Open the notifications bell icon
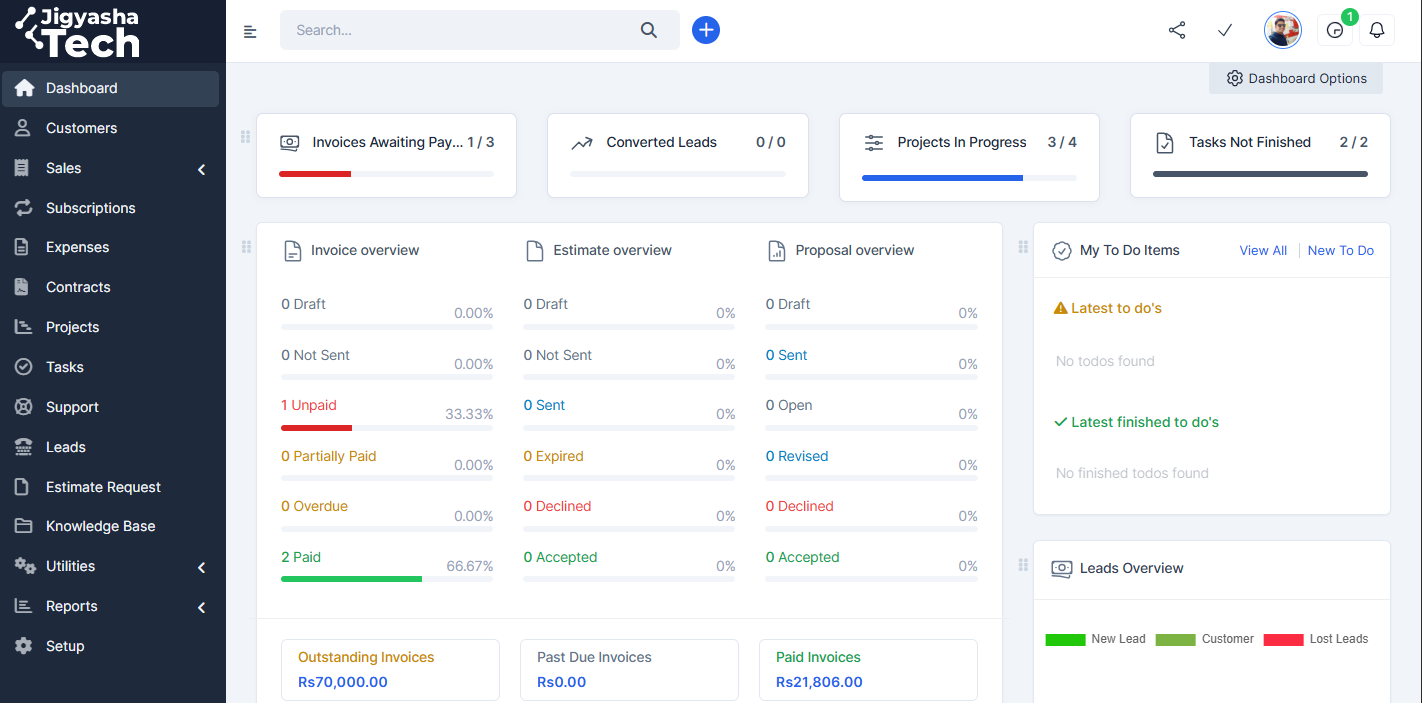This screenshot has height=703, width=1422. (x=1377, y=30)
